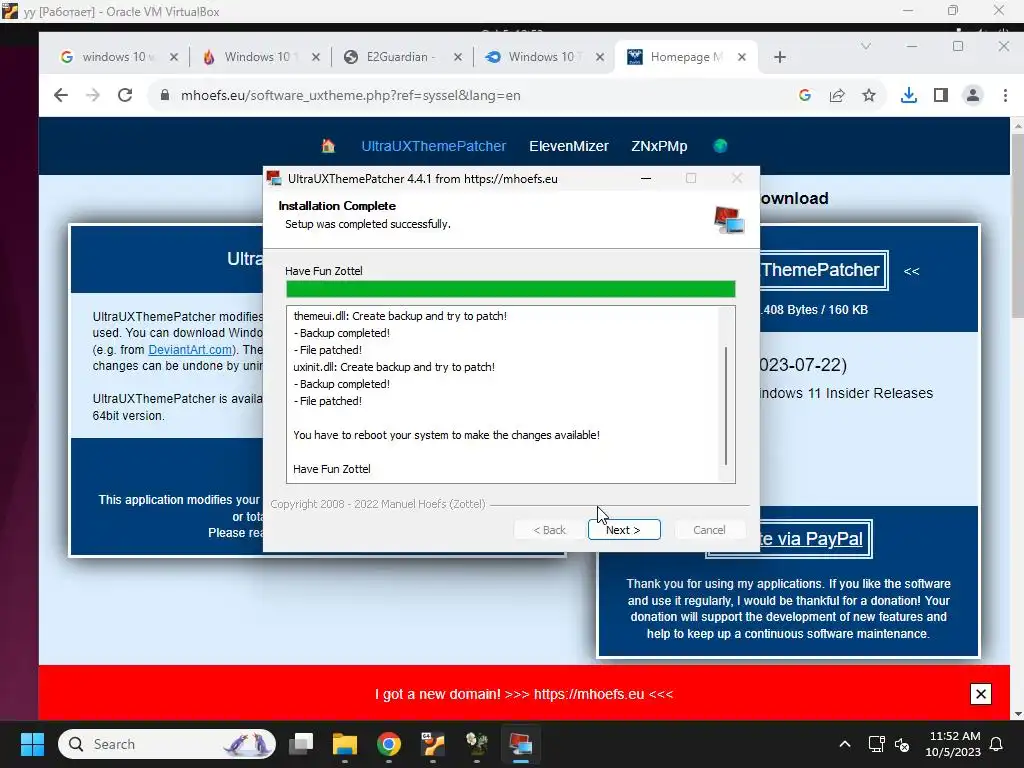Screen dimensions: 1024x768
Task: Click the network tray icon
Action: coord(876,744)
